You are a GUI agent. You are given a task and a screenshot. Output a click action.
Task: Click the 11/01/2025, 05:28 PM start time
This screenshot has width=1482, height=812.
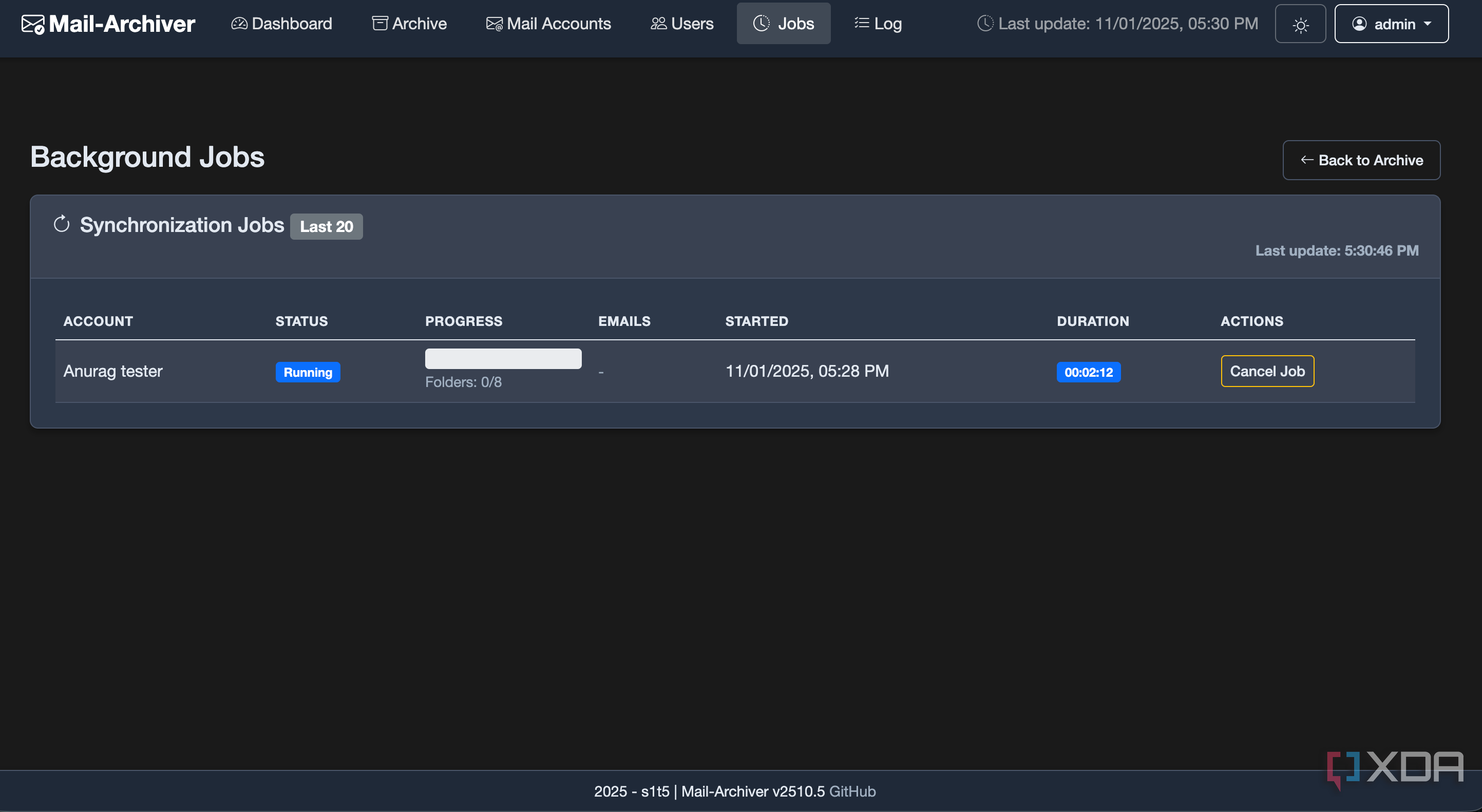[x=807, y=371]
